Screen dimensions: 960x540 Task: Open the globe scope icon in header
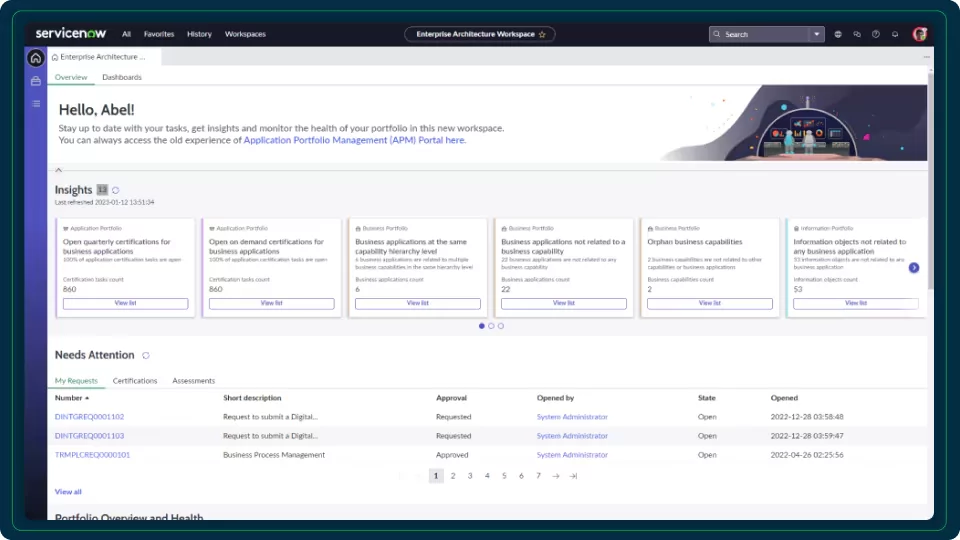point(838,34)
